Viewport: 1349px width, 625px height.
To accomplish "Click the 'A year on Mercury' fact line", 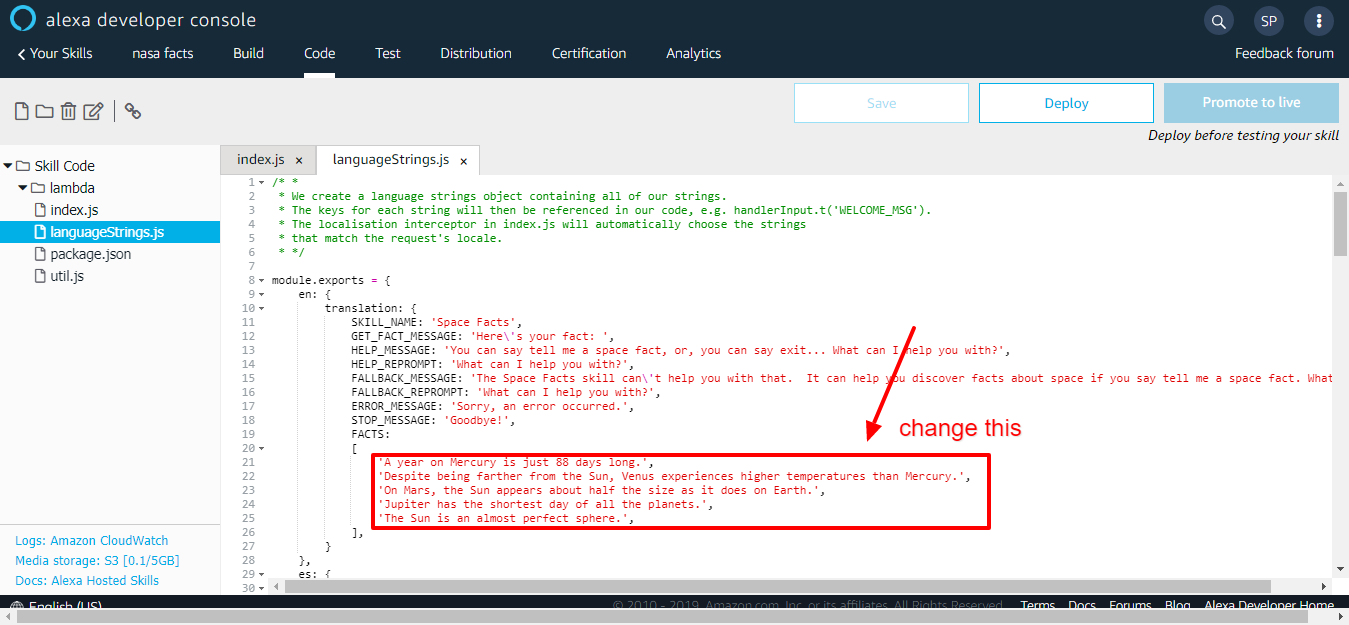I will tap(516, 463).
